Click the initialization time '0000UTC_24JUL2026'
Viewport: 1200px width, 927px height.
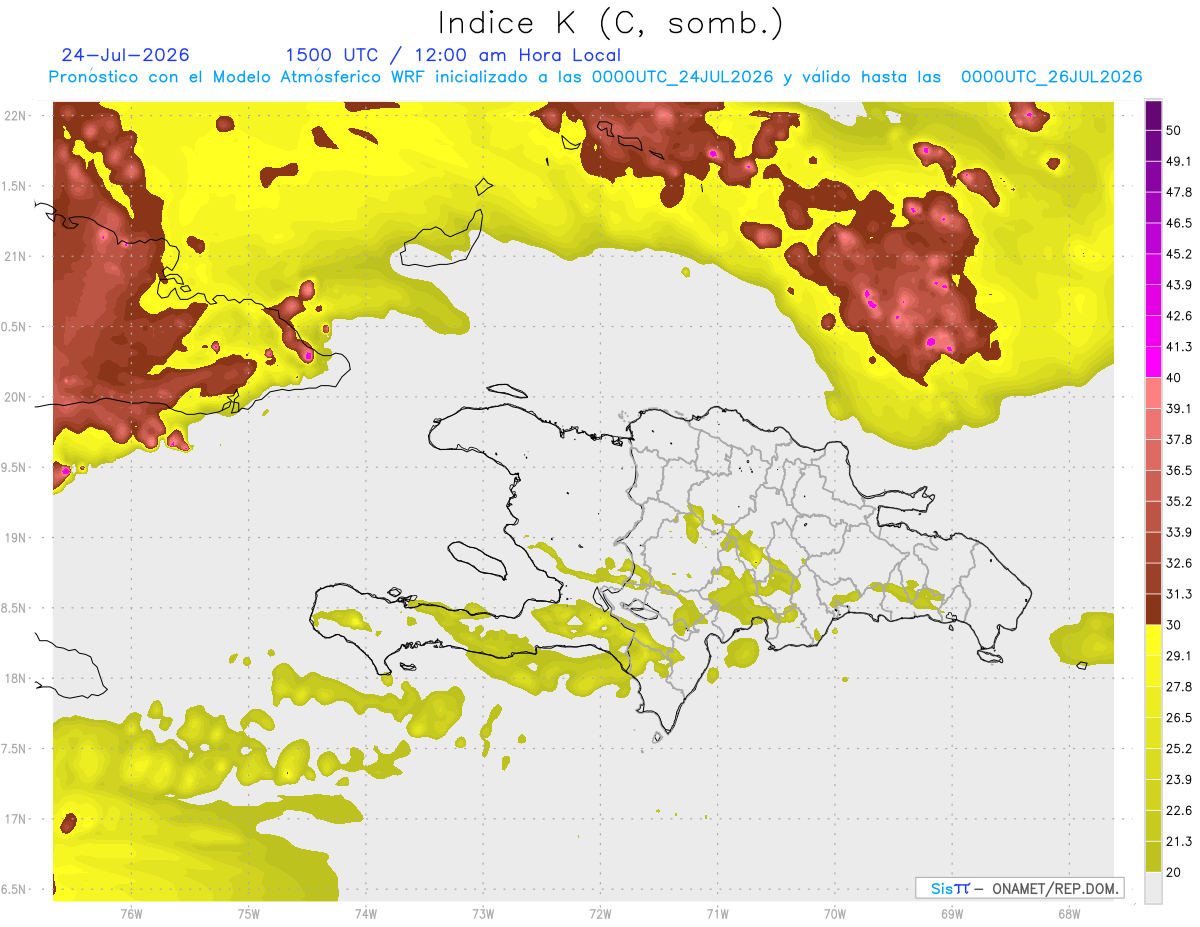point(684,77)
